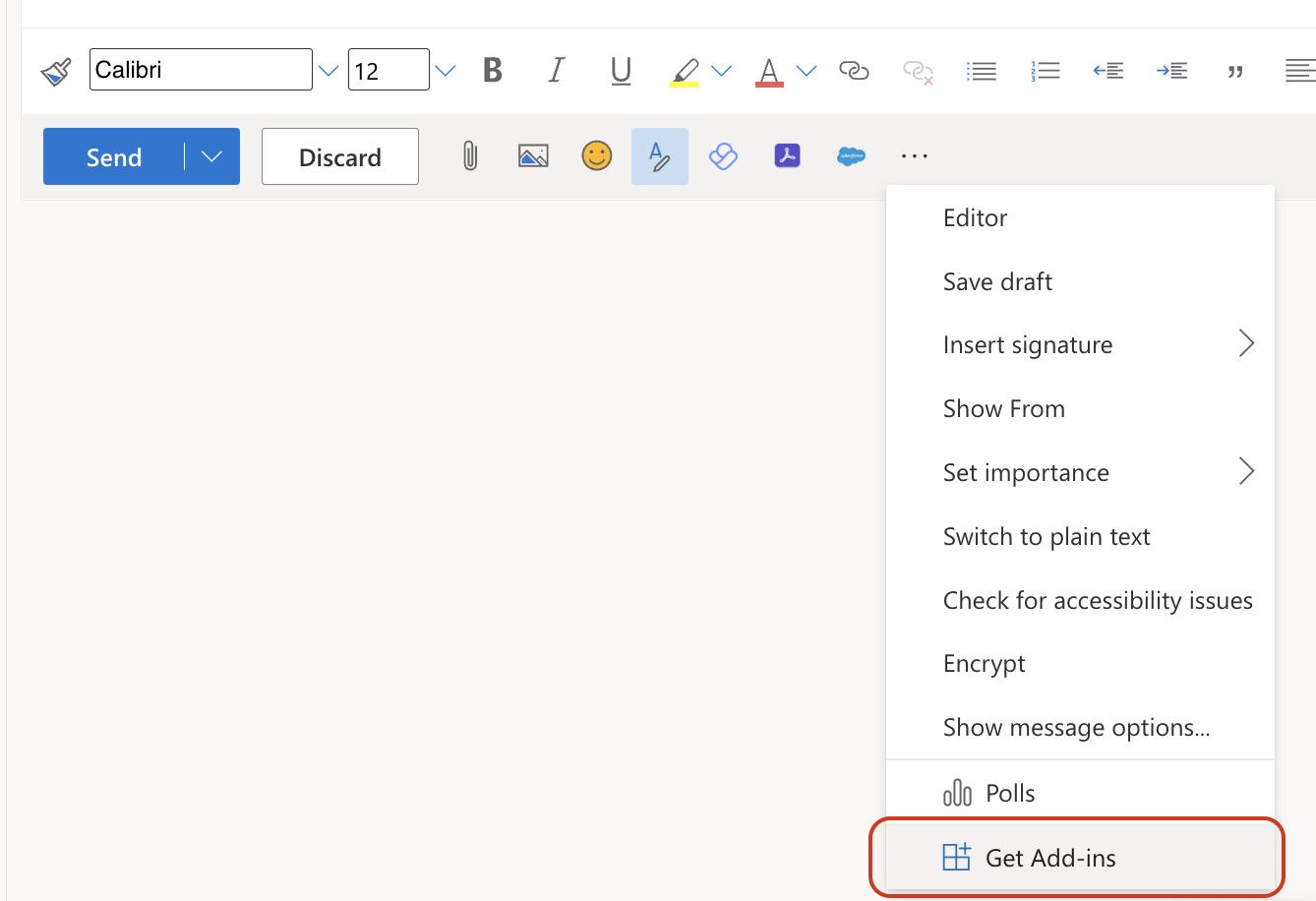Insert pictures inline using the image icon
The width and height of the screenshot is (1316, 901).
[x=533, y=156]
